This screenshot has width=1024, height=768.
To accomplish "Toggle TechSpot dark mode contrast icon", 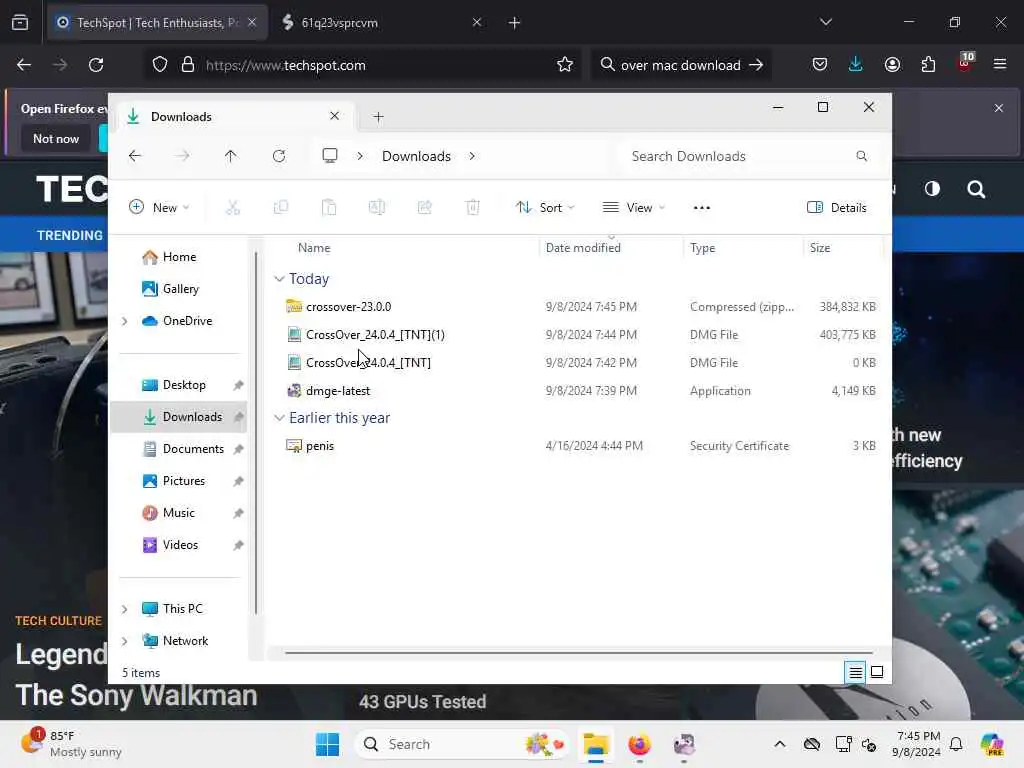I will tap(932, 189).
